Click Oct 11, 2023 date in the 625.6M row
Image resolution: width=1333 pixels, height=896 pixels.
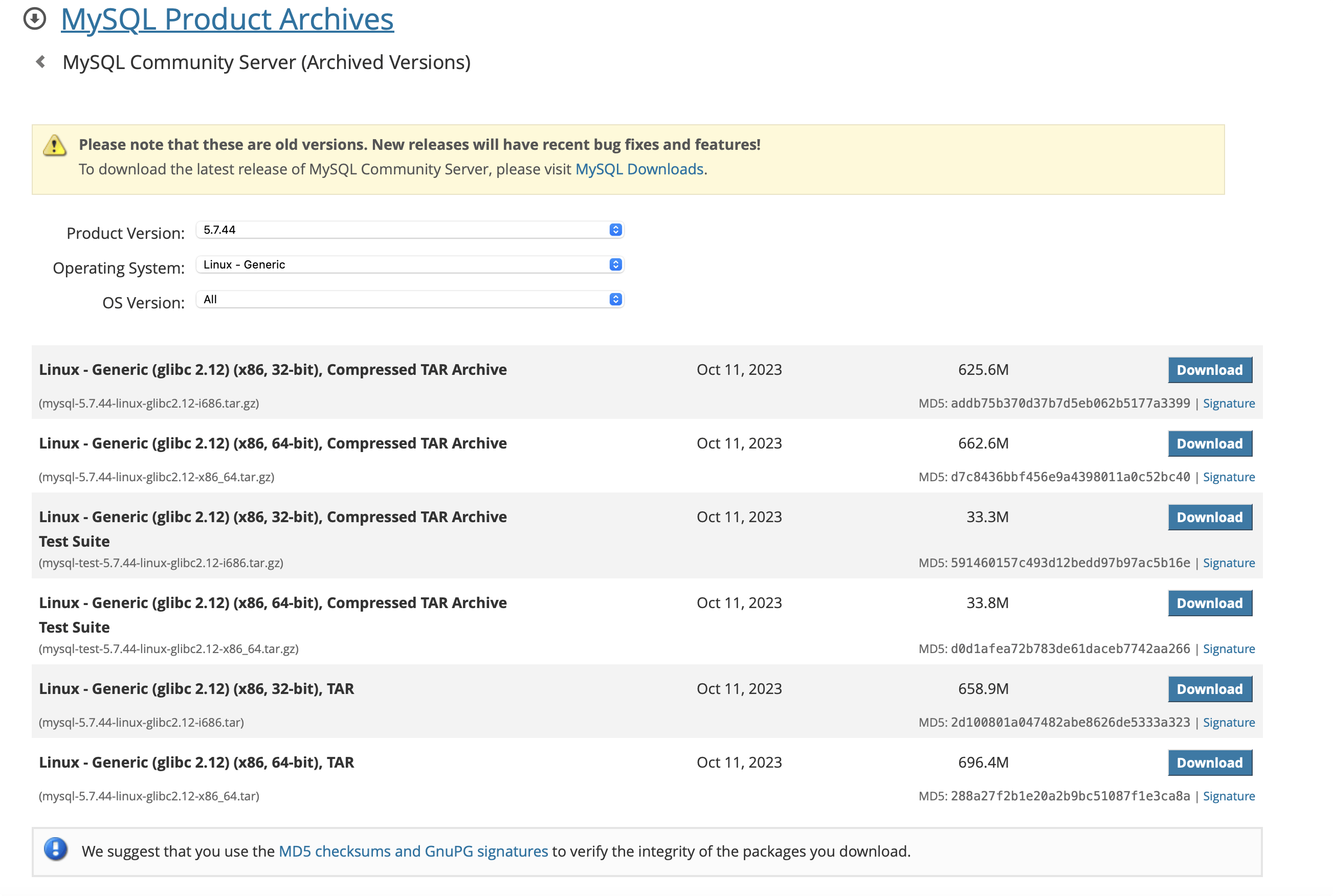(x=739, y=370)
